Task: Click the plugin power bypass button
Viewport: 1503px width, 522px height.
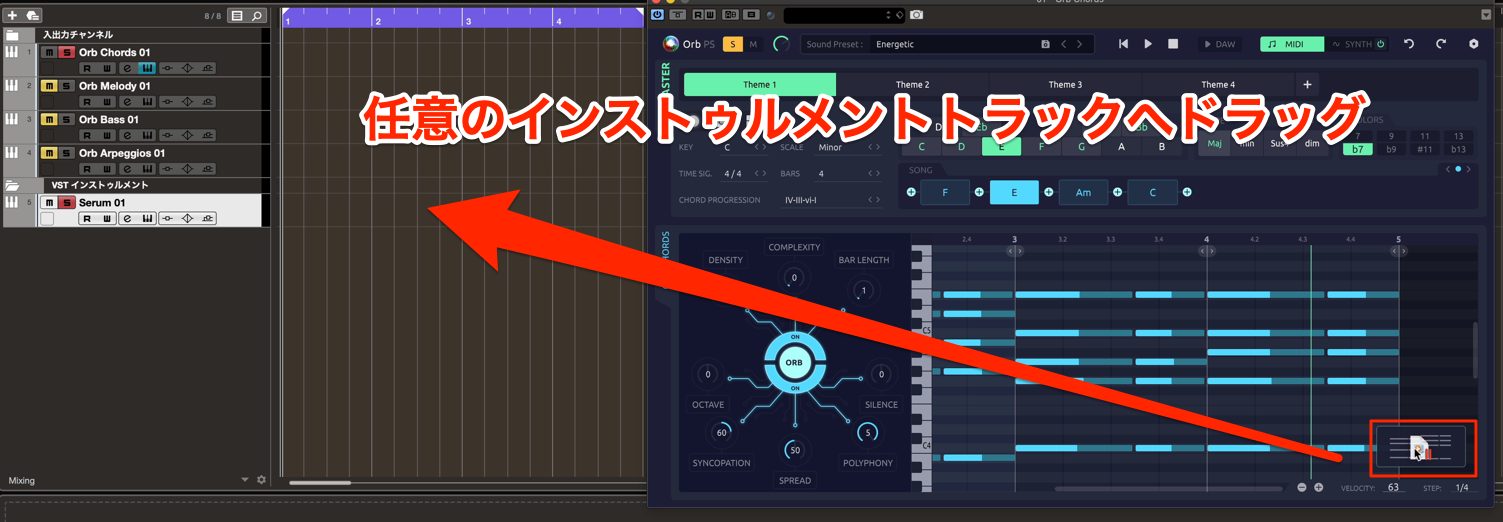Action: (x=657, y=15)
